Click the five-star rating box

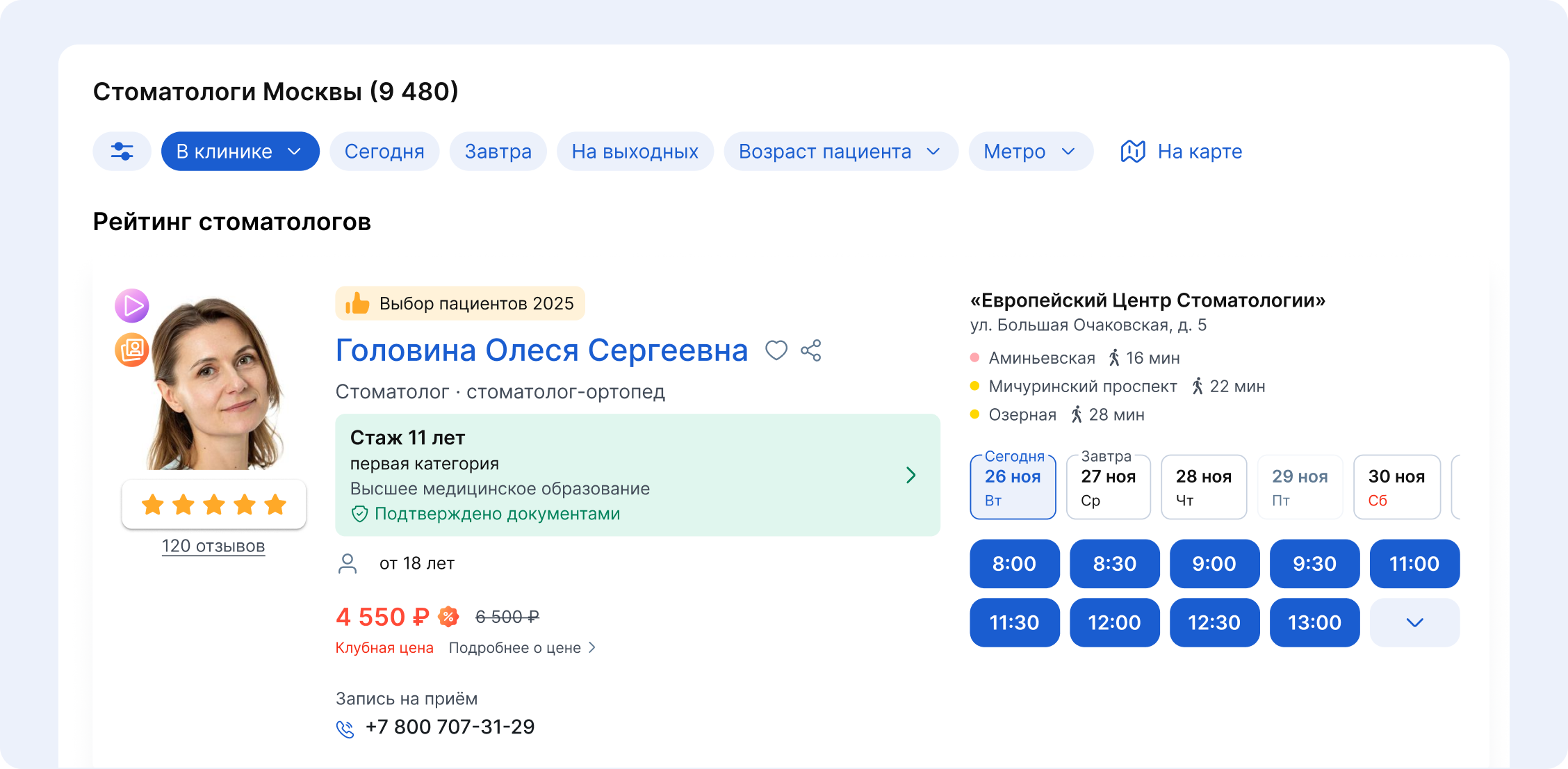tap(214, 504)
